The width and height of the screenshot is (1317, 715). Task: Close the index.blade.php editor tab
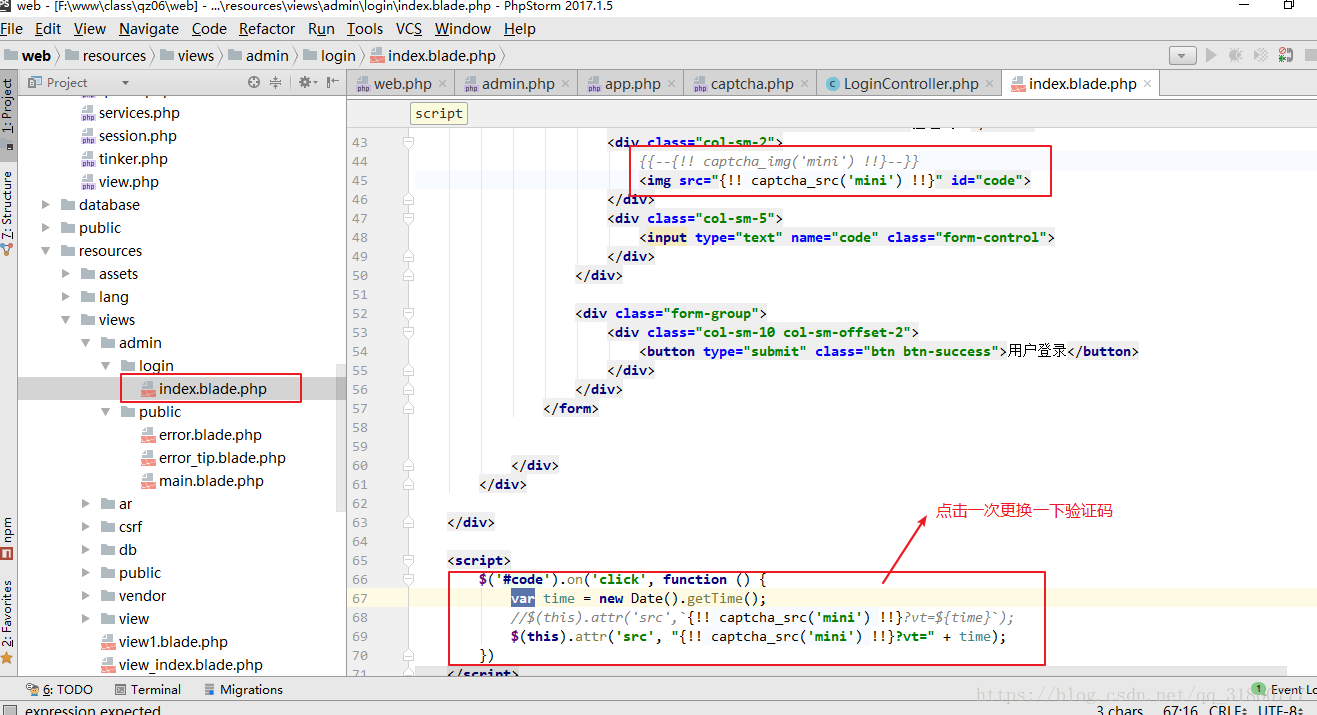[1147, 84]
